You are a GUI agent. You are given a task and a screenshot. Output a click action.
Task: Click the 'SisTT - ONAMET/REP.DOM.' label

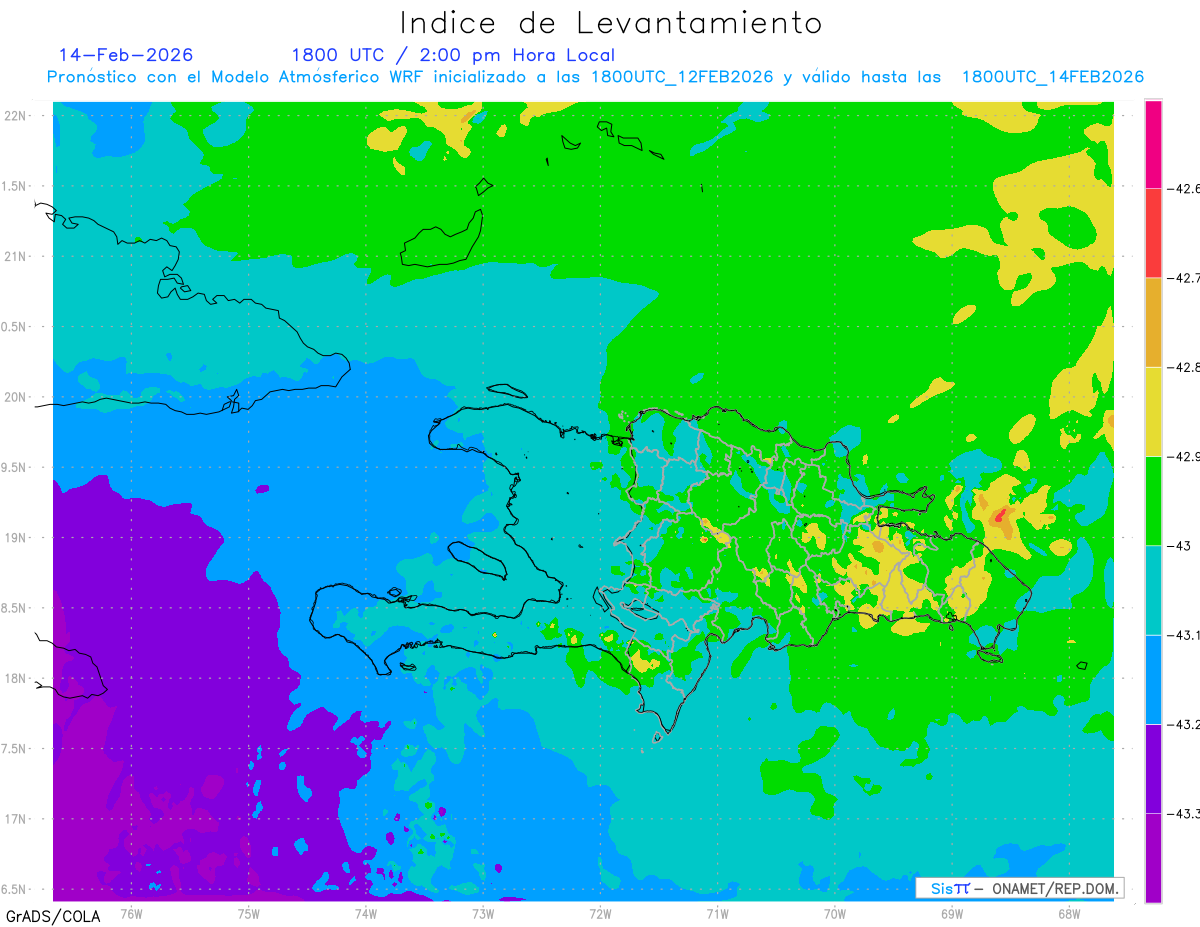click(x=1022, y=888)
